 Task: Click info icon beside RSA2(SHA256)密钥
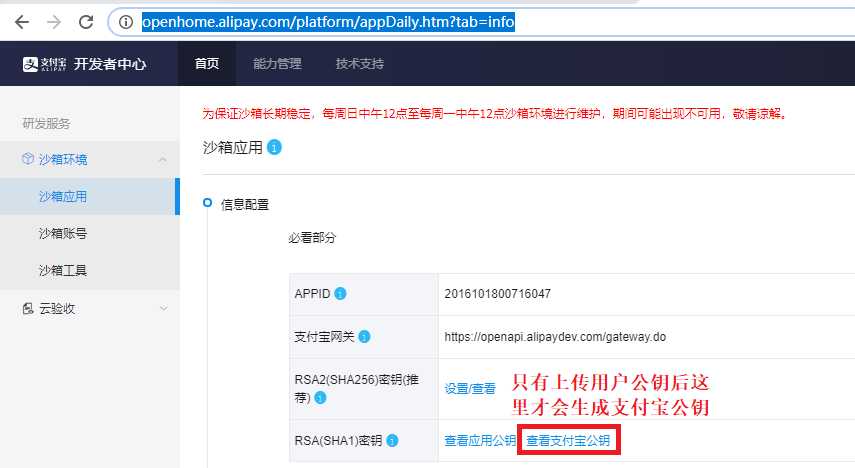pos(321,398)
